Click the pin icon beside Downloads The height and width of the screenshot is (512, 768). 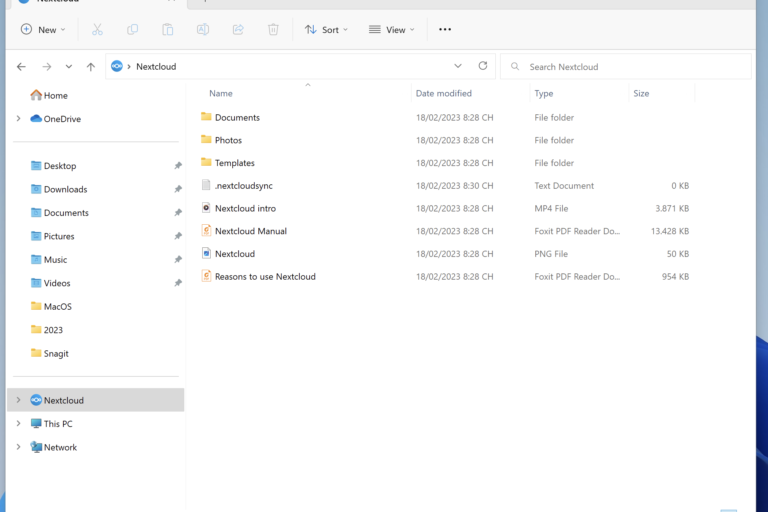pyautogui.click(x=178, y=189)
